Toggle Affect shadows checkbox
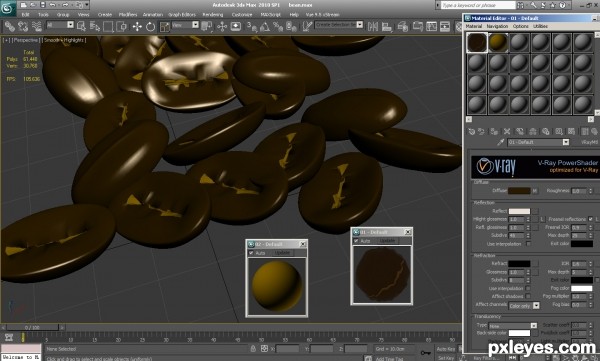This screenshot has height=361, width=600. 528,296
